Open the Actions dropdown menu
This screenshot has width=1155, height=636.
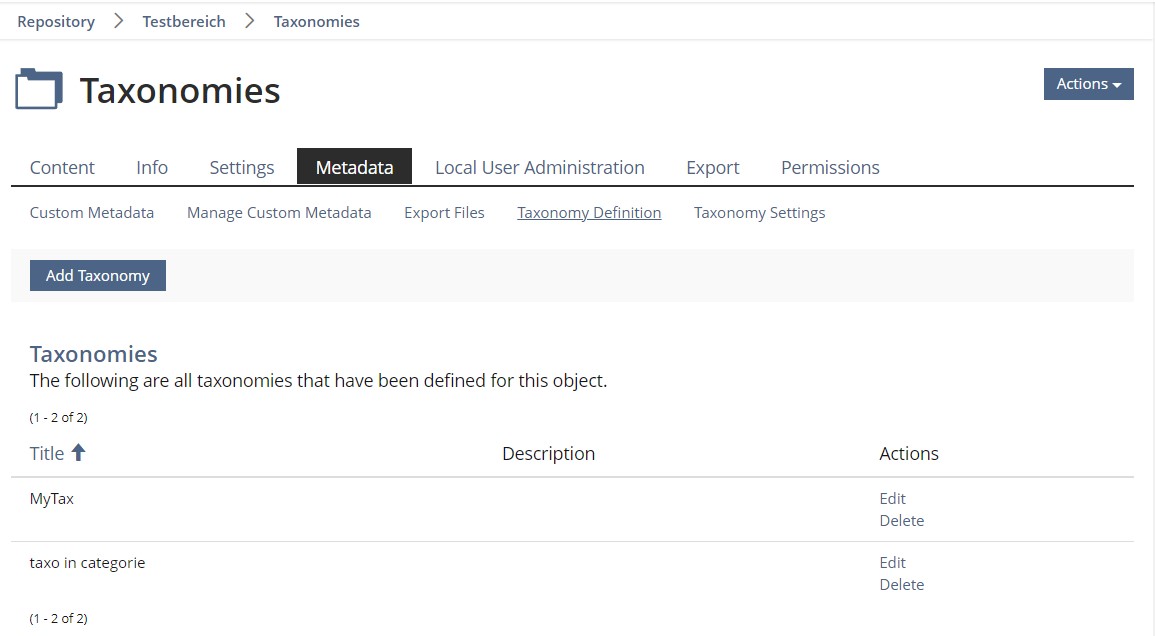[x=1088, y=84]
